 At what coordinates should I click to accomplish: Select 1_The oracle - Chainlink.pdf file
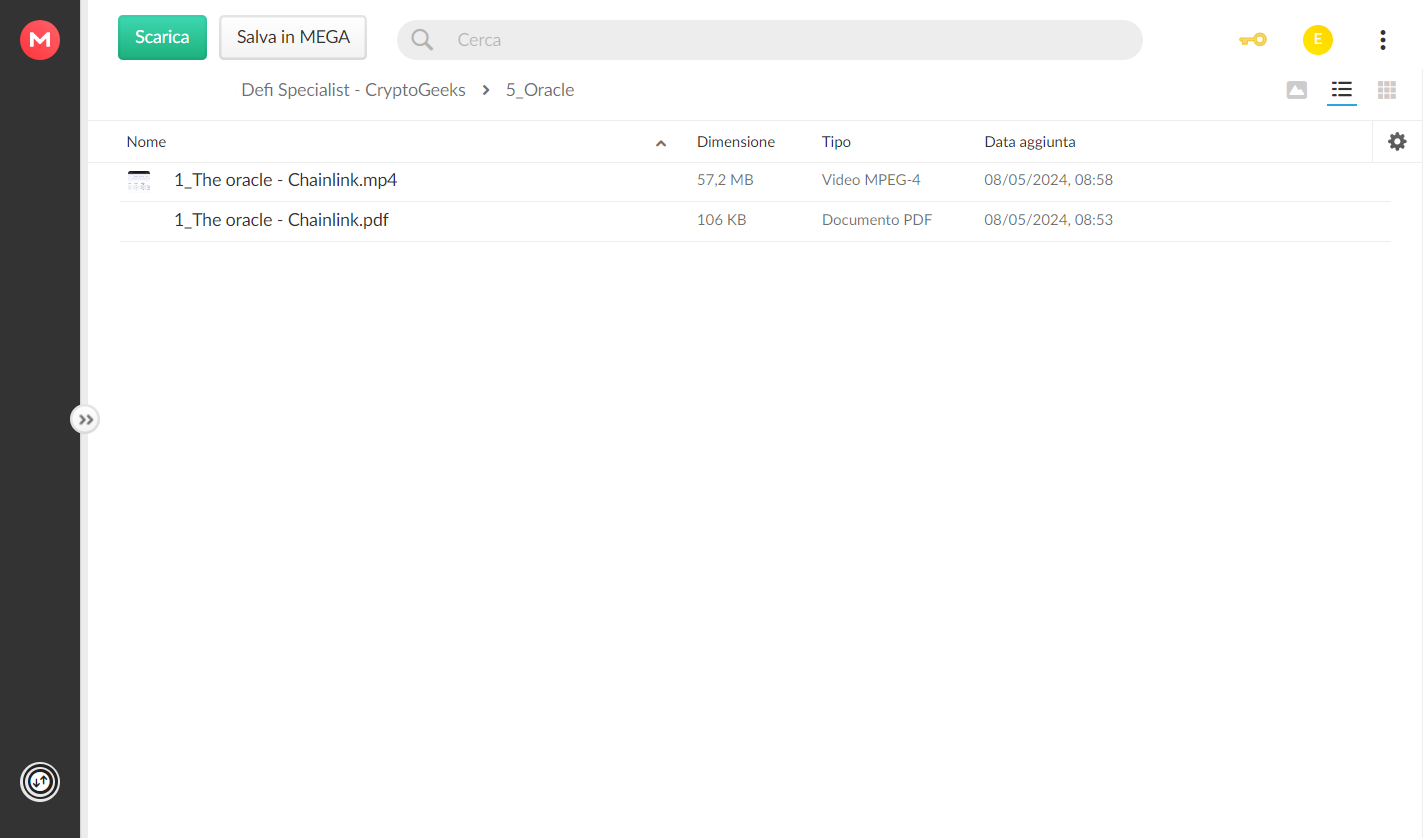click(281, 220)
